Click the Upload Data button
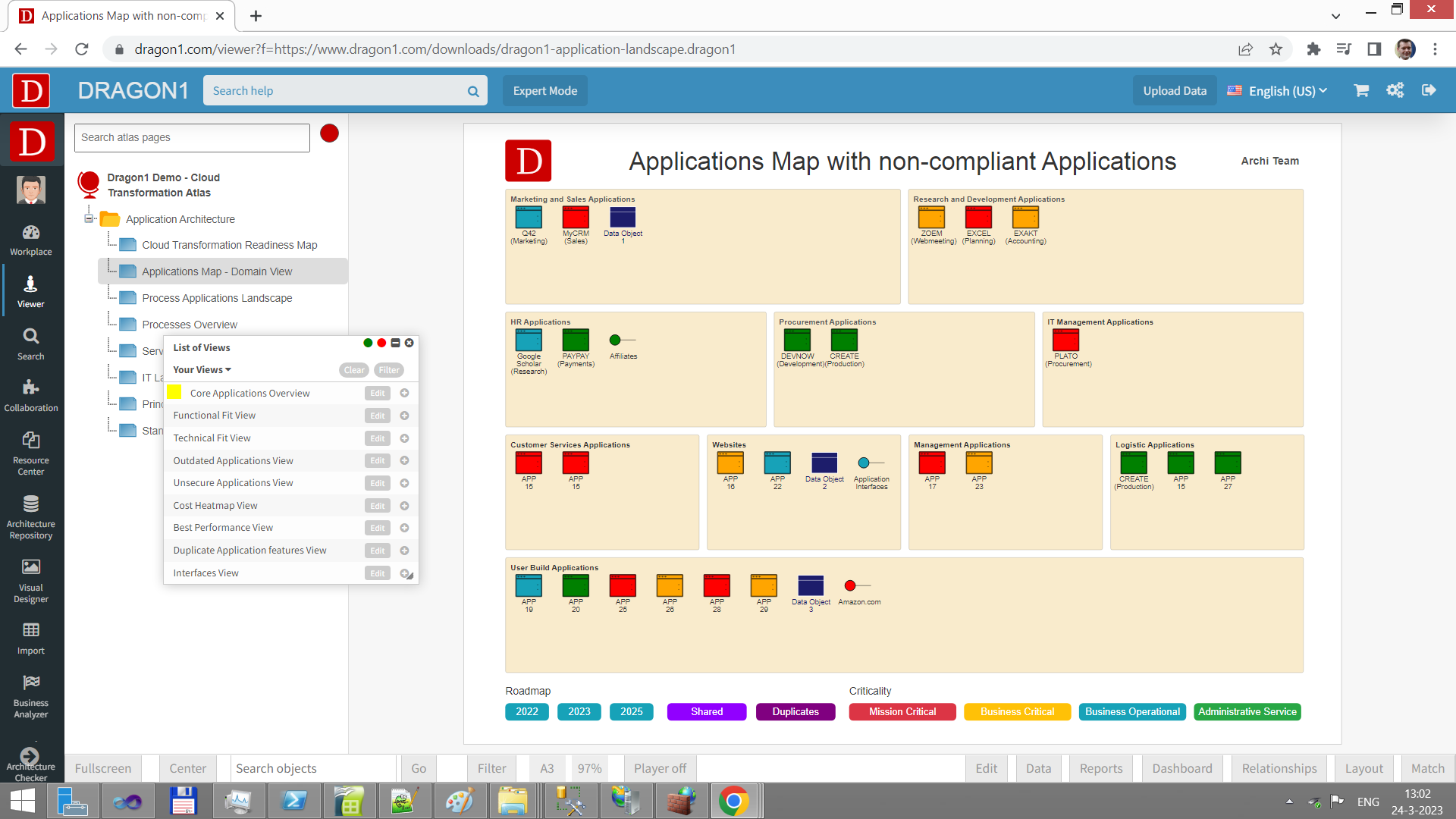1456x819 pixels. pyautogui.click(x=1174, y=90)
